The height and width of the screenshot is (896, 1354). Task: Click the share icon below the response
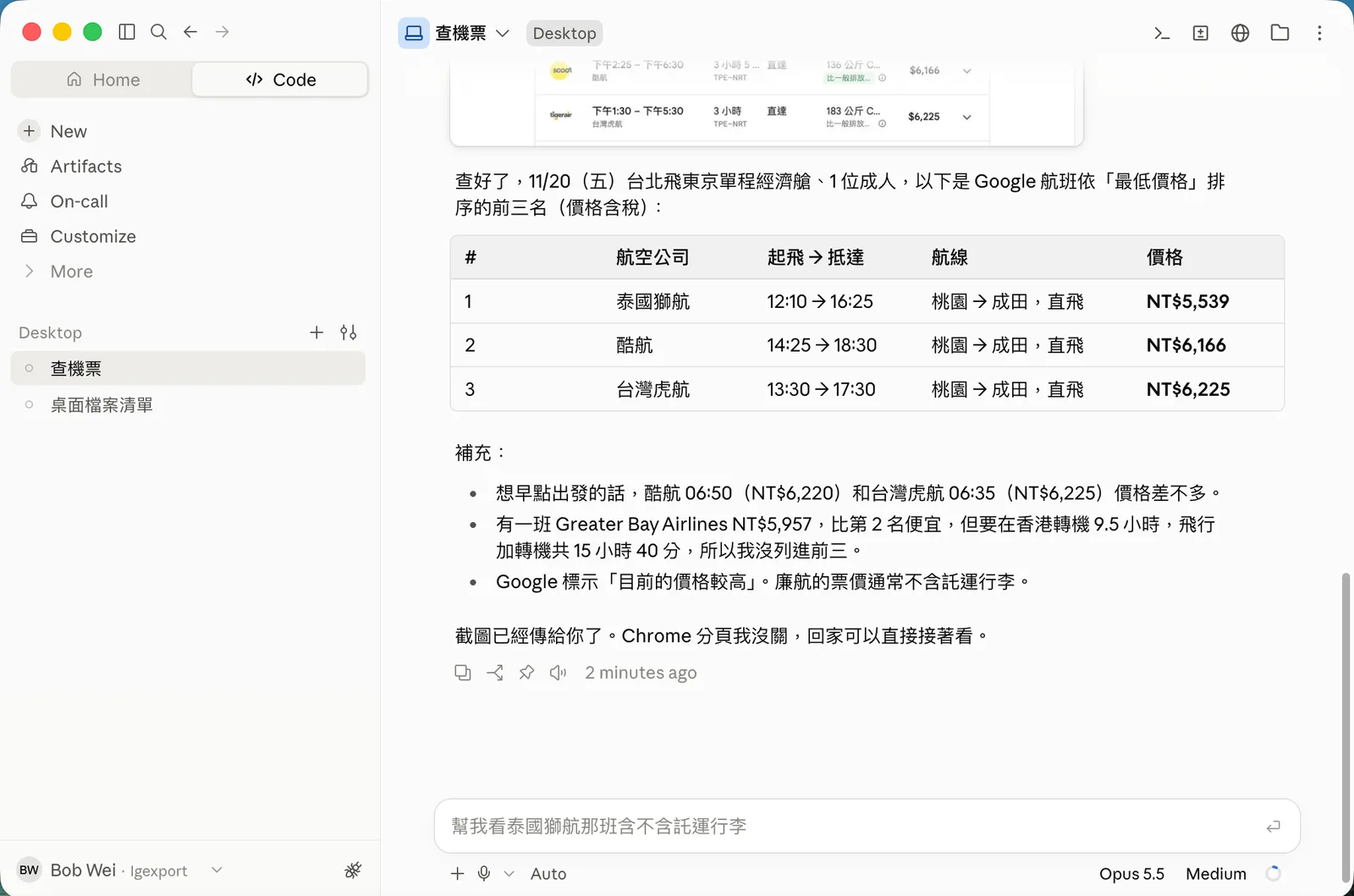click(495, 673)
